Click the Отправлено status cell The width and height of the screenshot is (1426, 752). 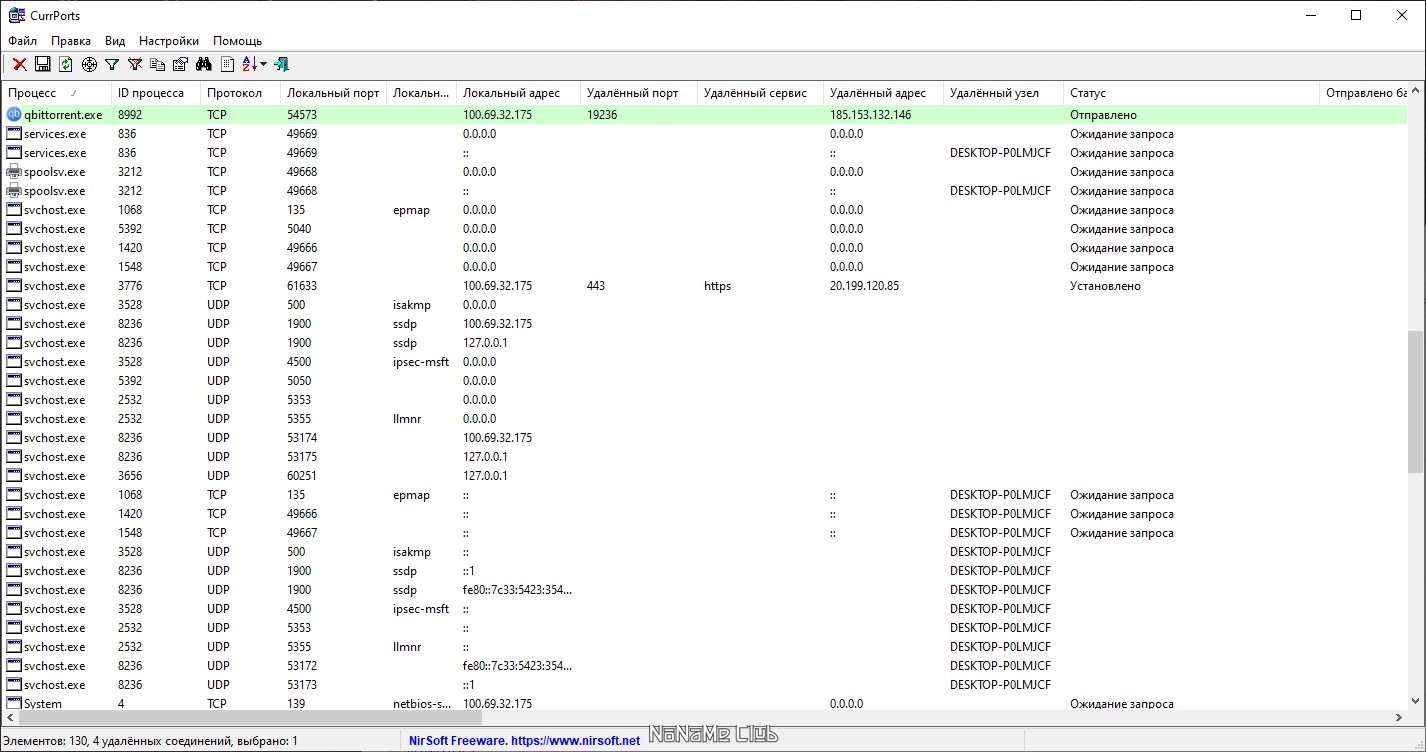1103,115
